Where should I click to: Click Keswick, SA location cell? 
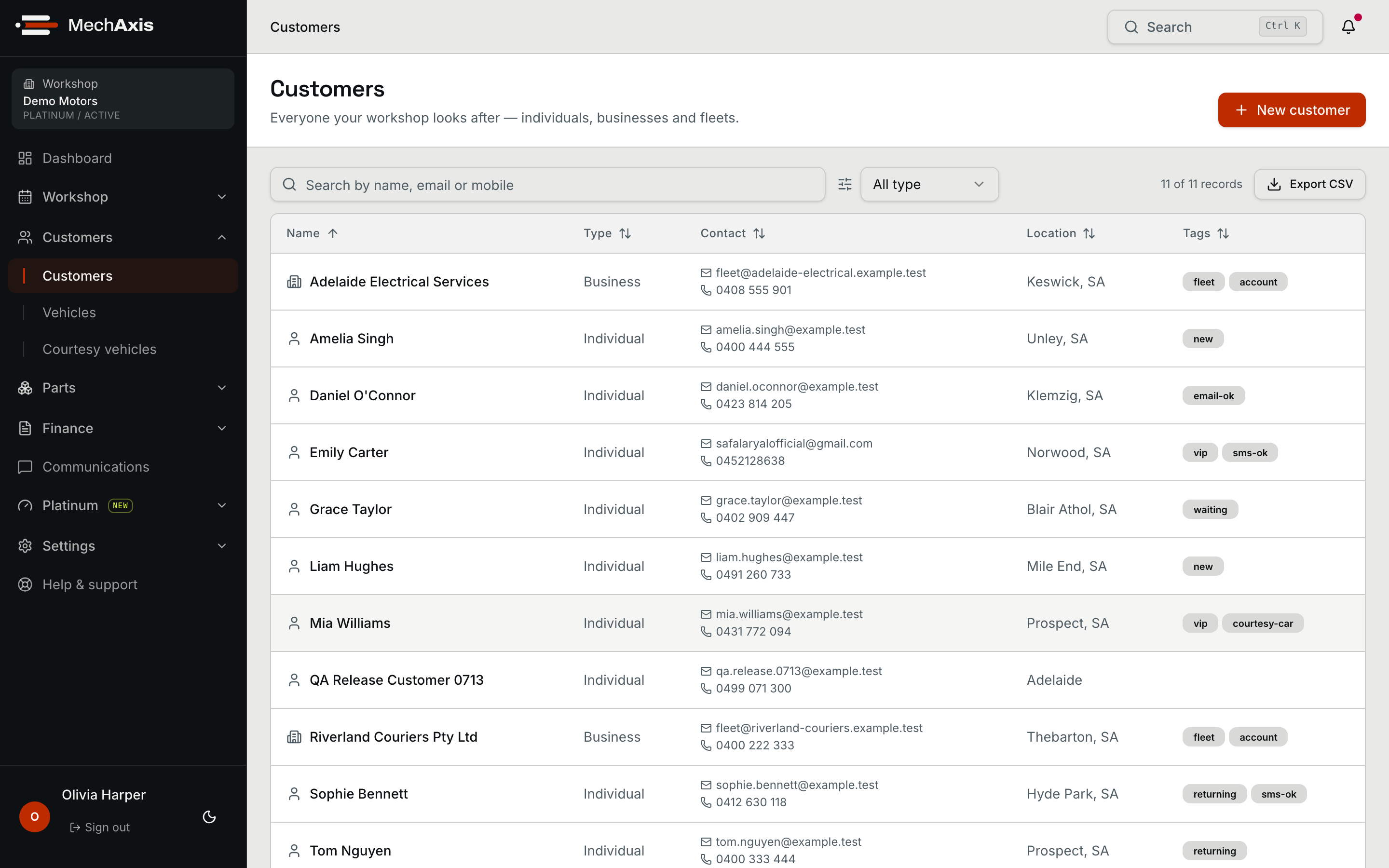[x=1065, y=282]
